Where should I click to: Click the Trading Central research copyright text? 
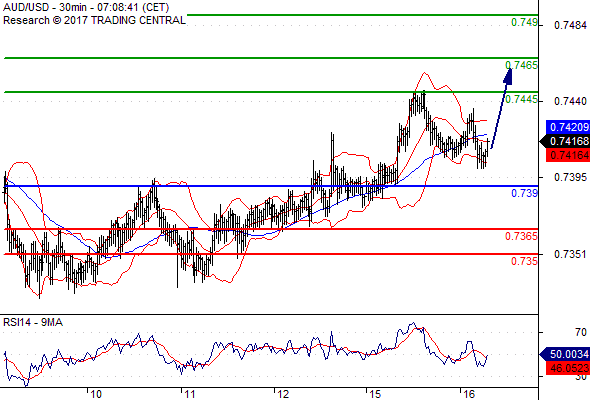(x=94, y=20)
